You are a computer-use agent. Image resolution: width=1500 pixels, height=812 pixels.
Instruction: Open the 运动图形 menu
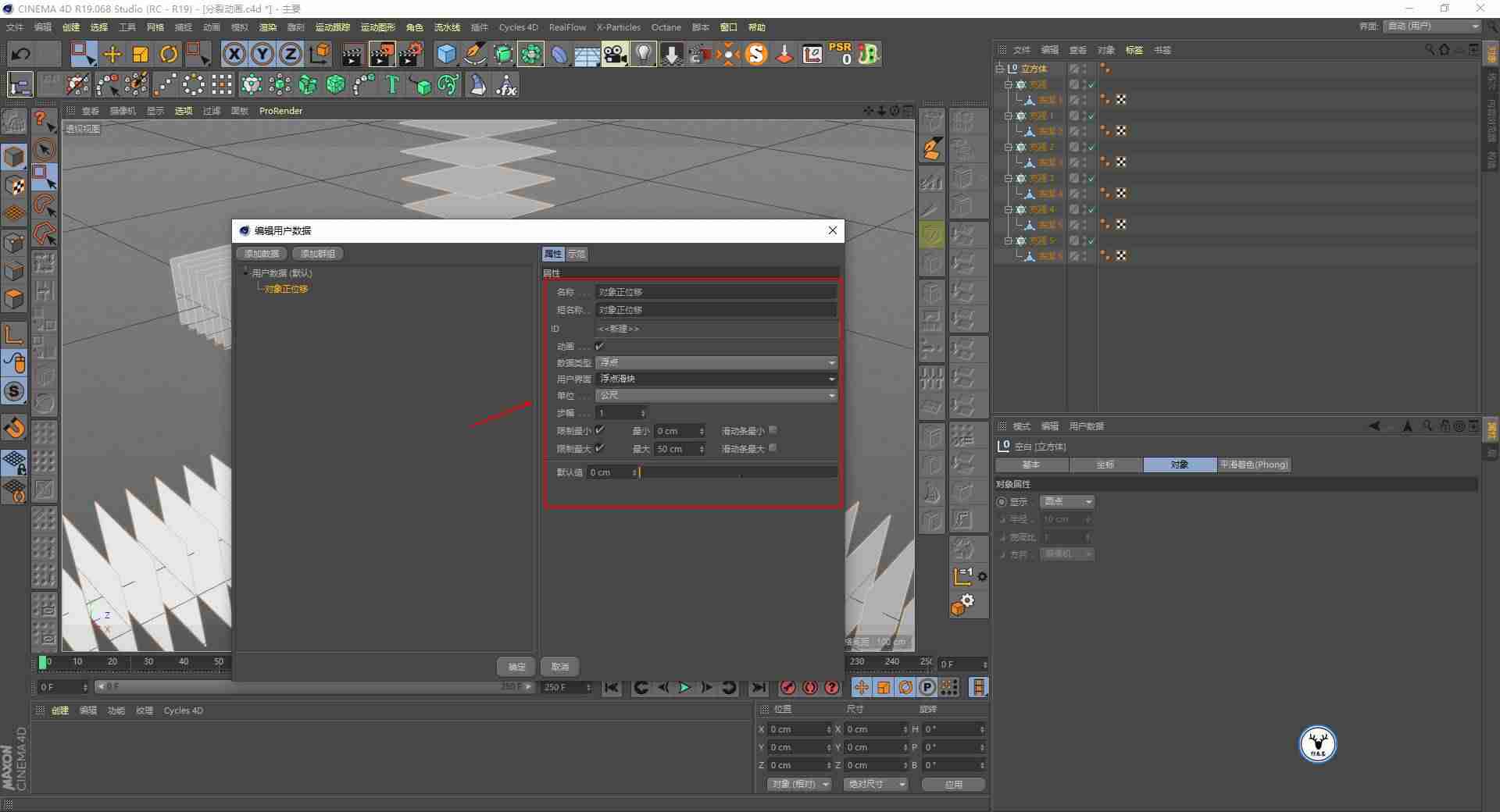377,27
